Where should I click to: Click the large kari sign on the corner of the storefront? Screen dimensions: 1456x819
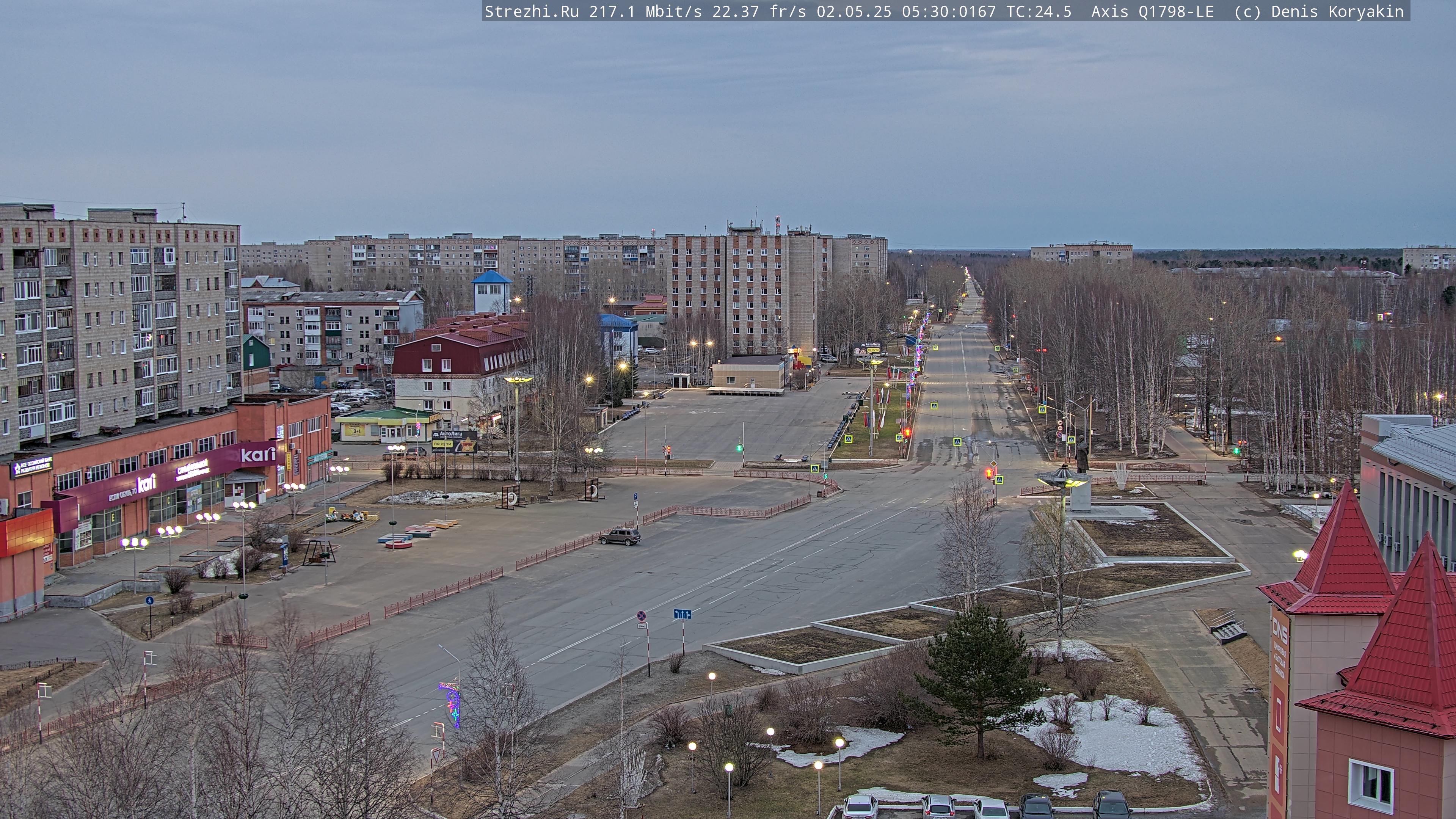tap(258, 454)
